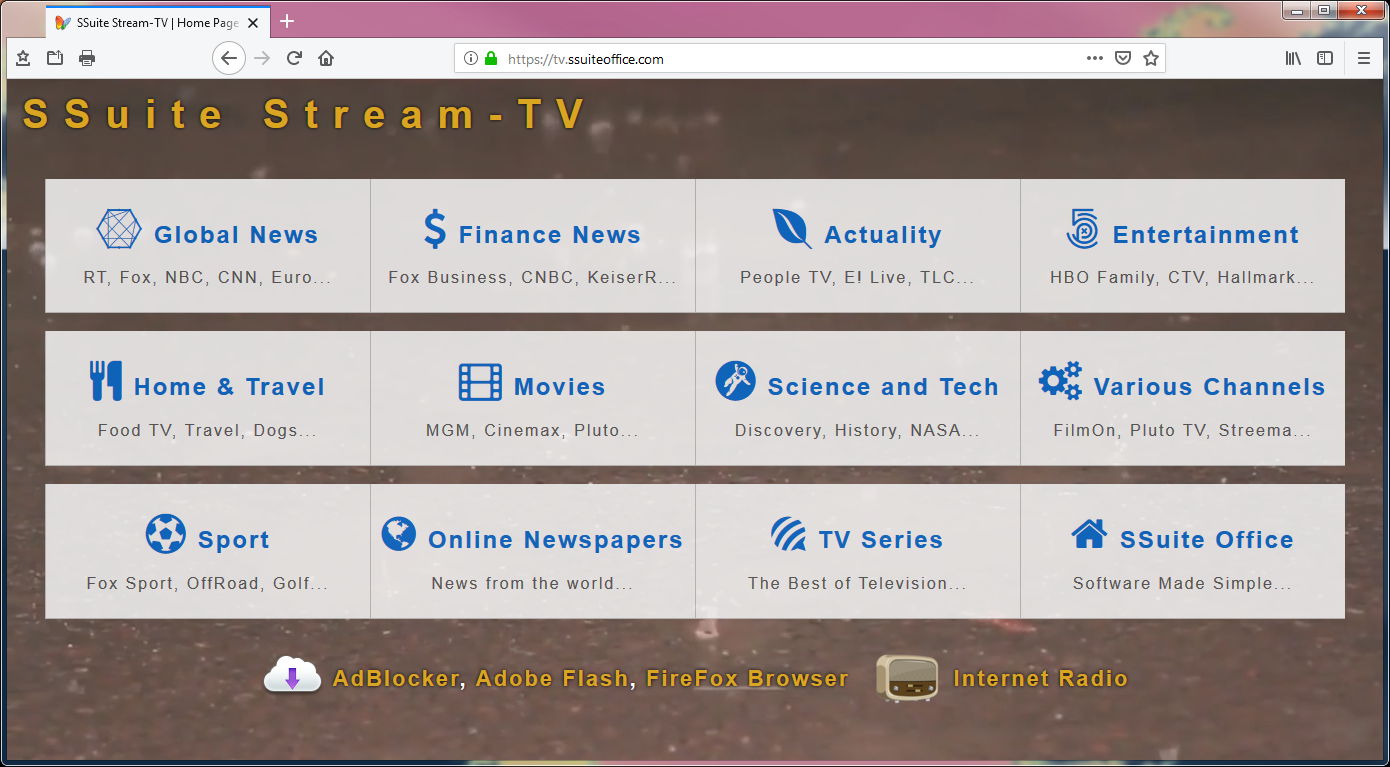
Task: Click the Global News polygon icon
Action: click(x=119, y=230)
